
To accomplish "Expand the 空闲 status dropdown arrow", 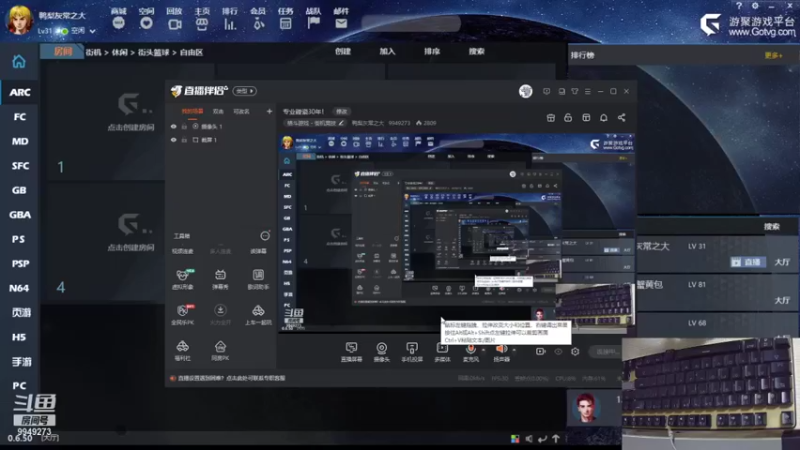I will (92, 31).
